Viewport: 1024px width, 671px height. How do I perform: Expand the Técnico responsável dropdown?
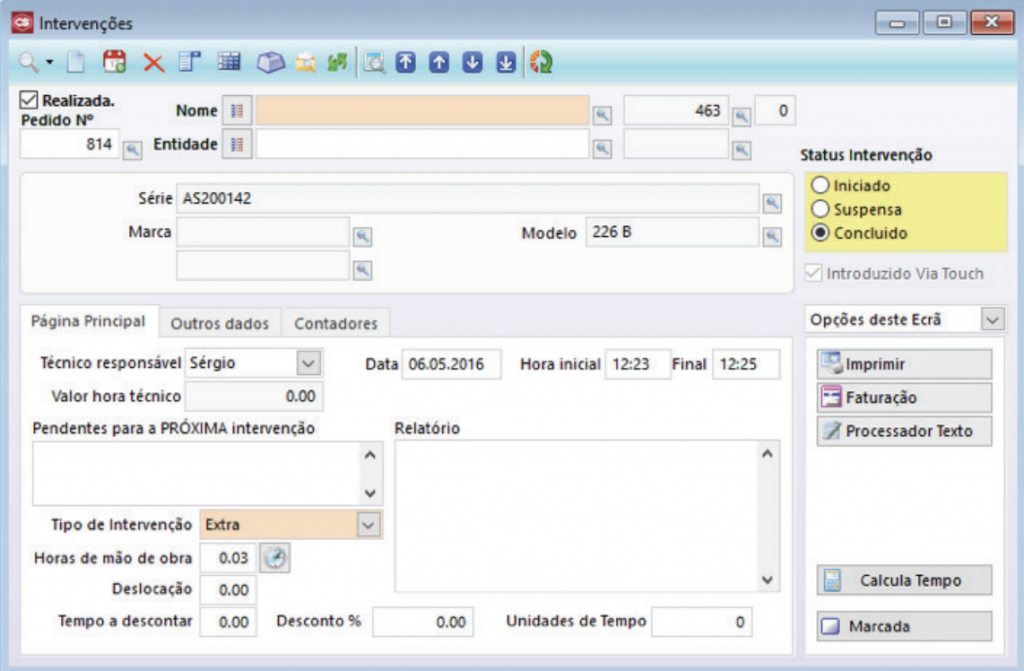(x=309, y=363)
